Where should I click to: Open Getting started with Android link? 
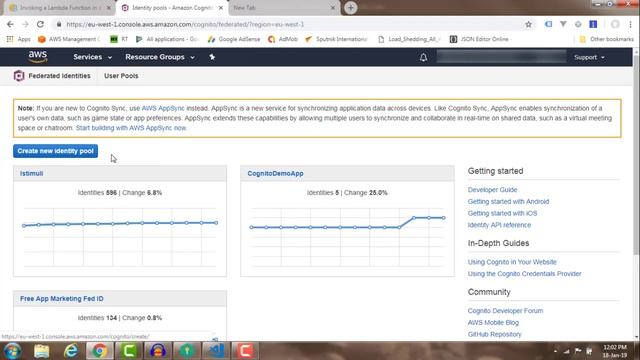coord(508,202)
